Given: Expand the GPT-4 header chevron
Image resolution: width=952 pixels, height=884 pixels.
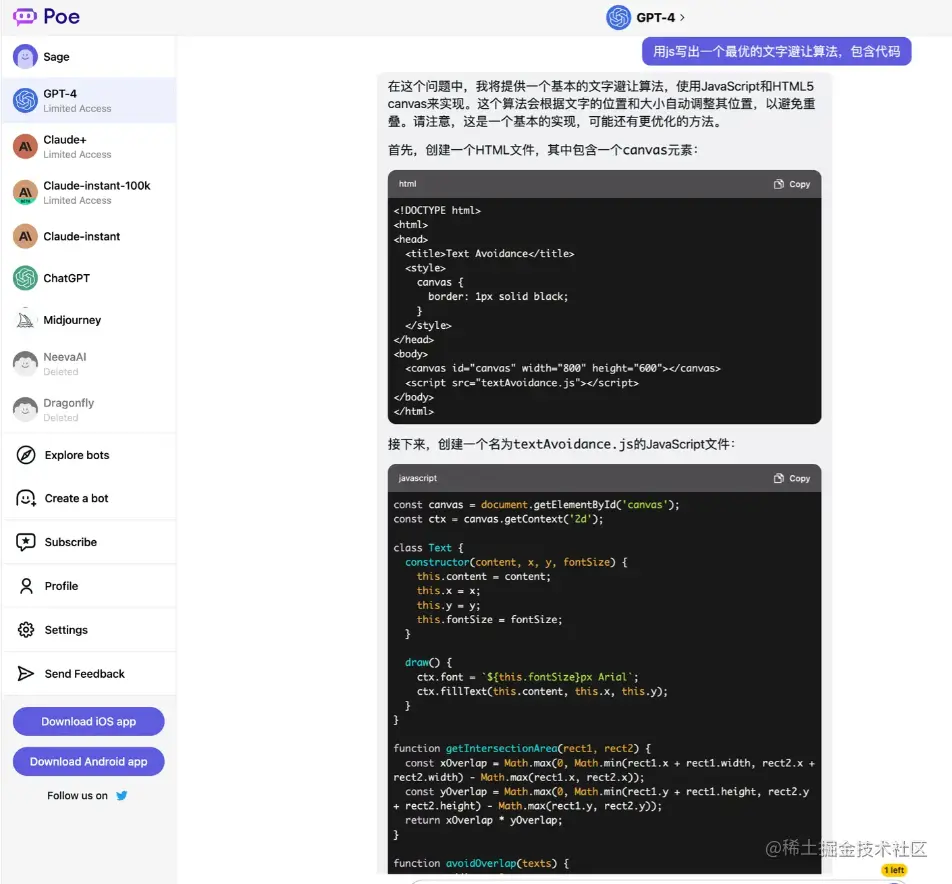Looking at the screenshot, I should click(682, 18).
